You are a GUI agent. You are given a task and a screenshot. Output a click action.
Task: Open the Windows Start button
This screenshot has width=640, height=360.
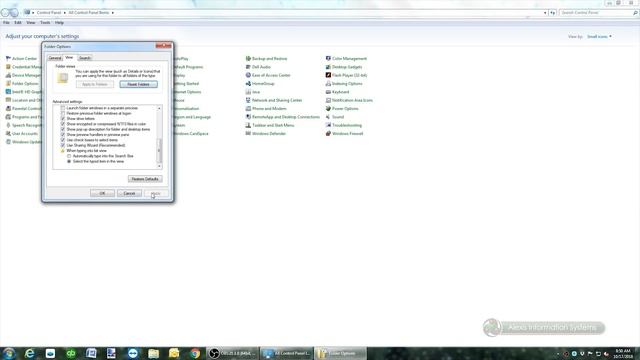click(9, 353)
